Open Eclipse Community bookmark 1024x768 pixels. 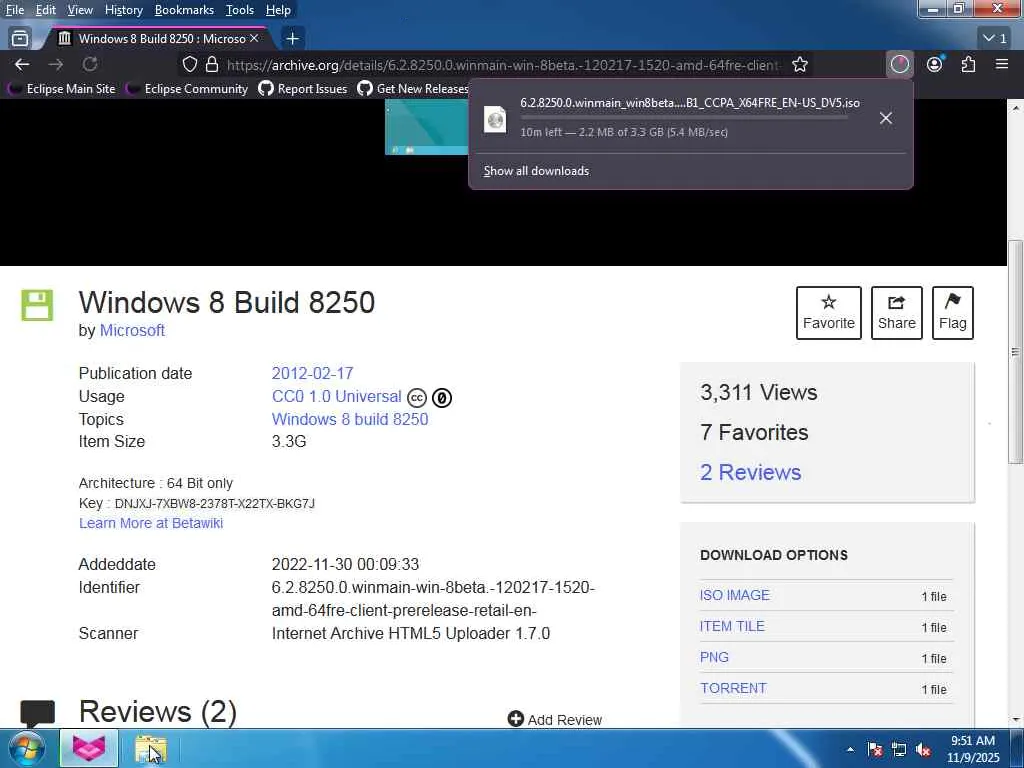(x=188, y=88)
